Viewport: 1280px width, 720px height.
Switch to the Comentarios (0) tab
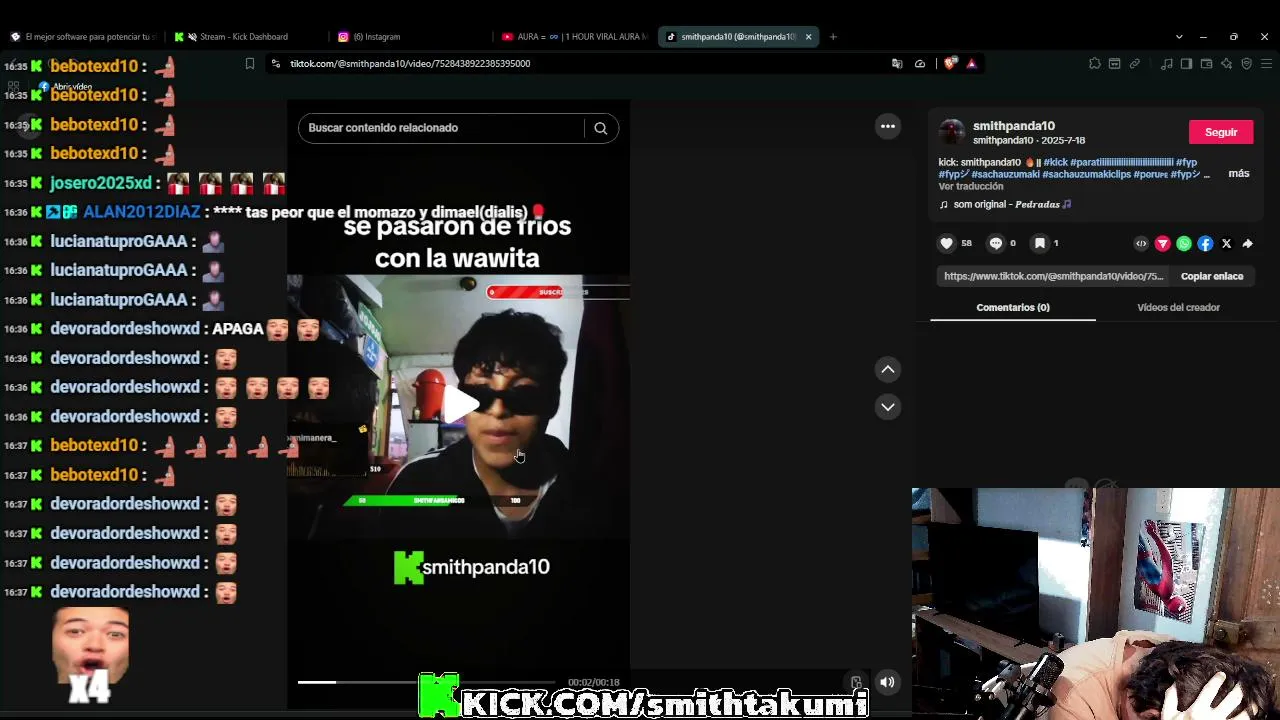pyautogui.click(x=1013, y=307)
